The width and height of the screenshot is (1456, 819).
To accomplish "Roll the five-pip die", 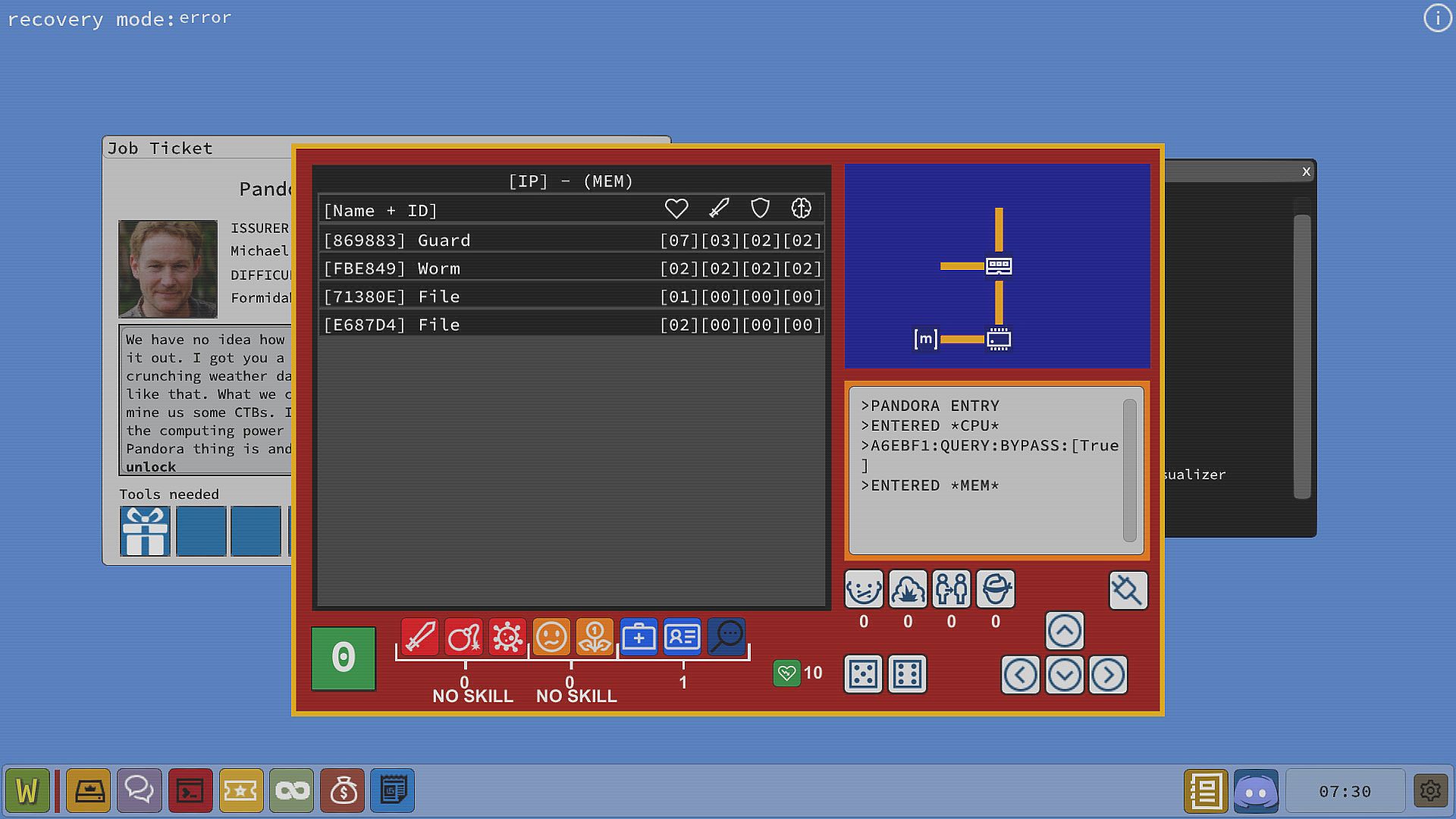I will (x=863, y=674).
